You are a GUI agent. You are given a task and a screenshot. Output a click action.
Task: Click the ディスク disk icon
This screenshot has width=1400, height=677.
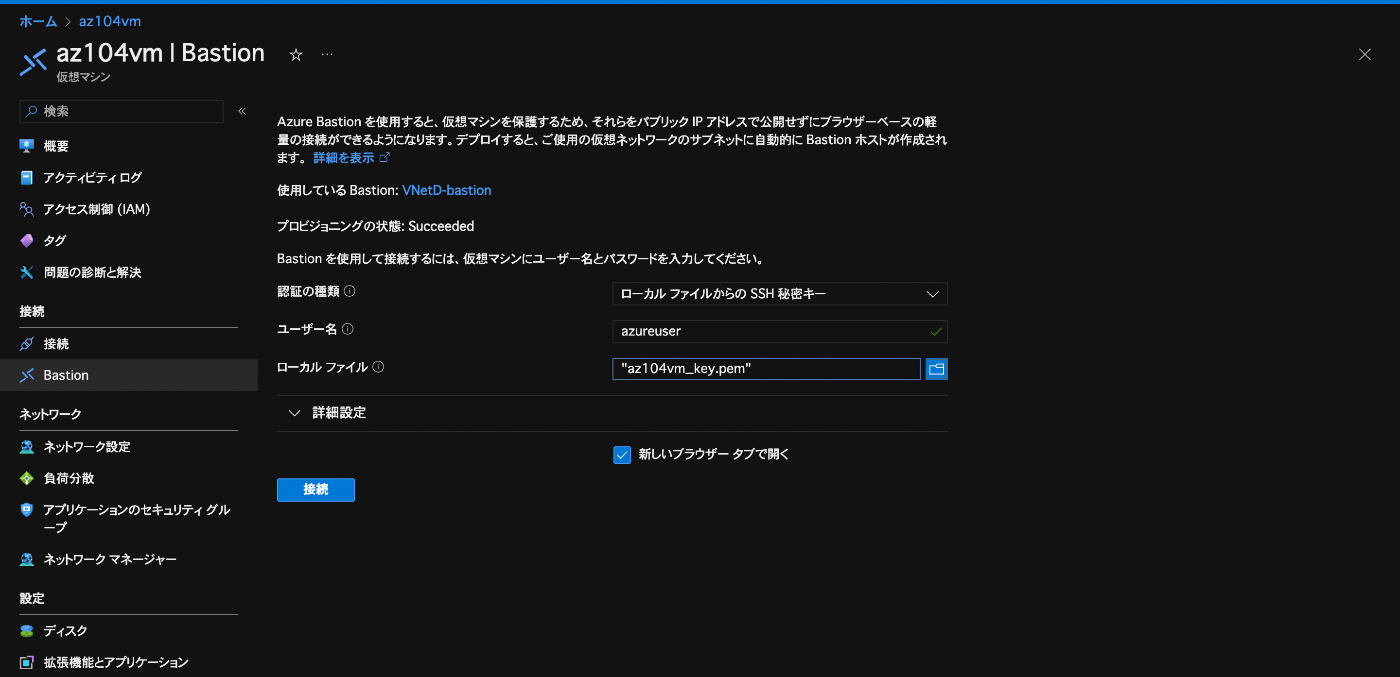(x=27, y=631)
